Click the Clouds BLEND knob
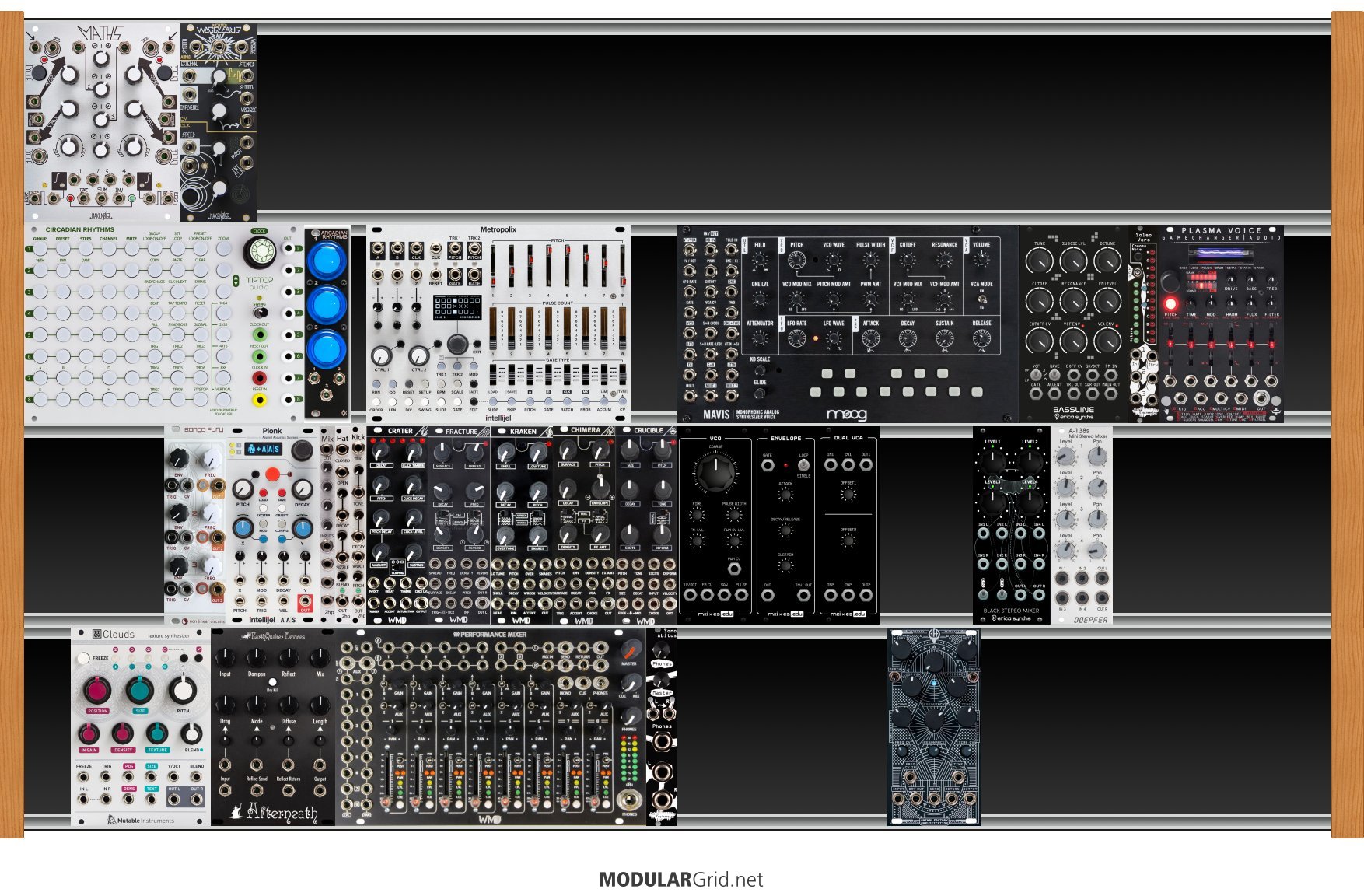Viewport: 1364px width, 896px height. click(191, 733)
